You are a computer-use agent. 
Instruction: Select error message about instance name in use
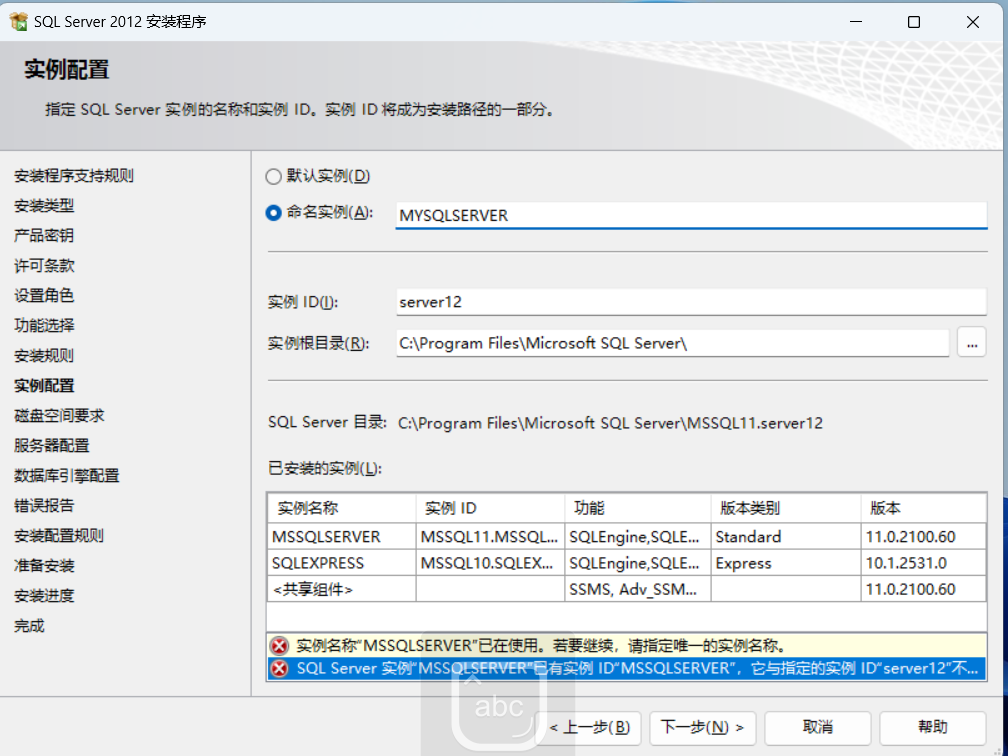click(x=627, y=645)
